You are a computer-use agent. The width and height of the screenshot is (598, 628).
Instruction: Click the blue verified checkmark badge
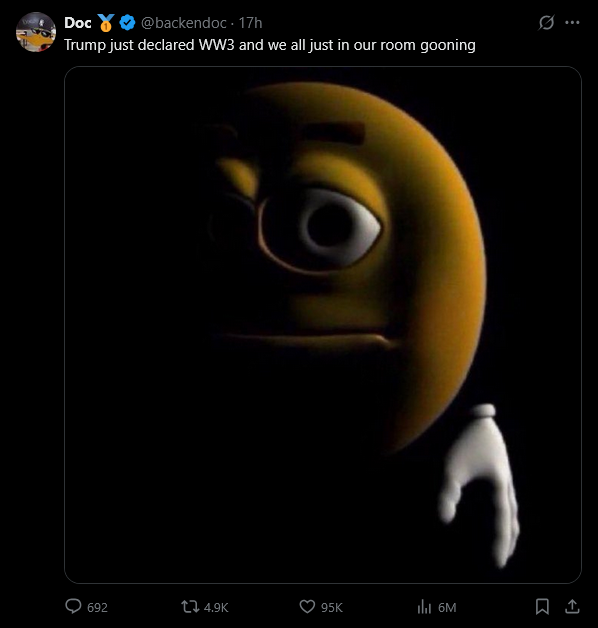[127, 22]
